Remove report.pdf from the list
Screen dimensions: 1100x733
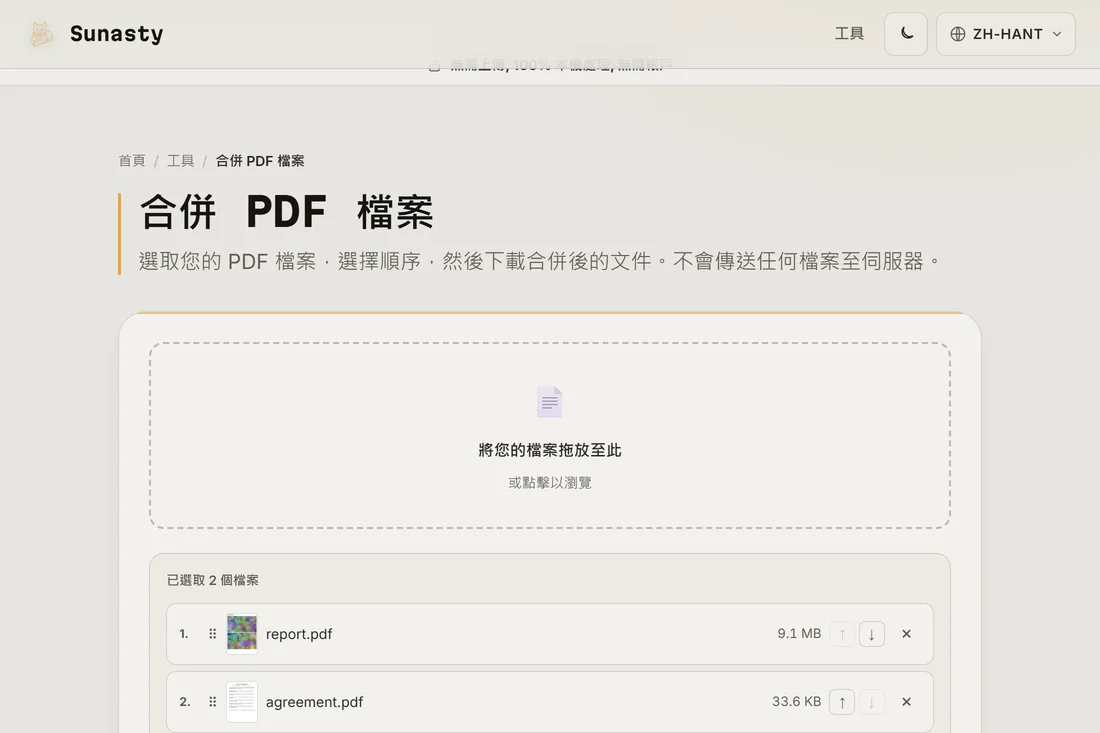click(906, 634)
